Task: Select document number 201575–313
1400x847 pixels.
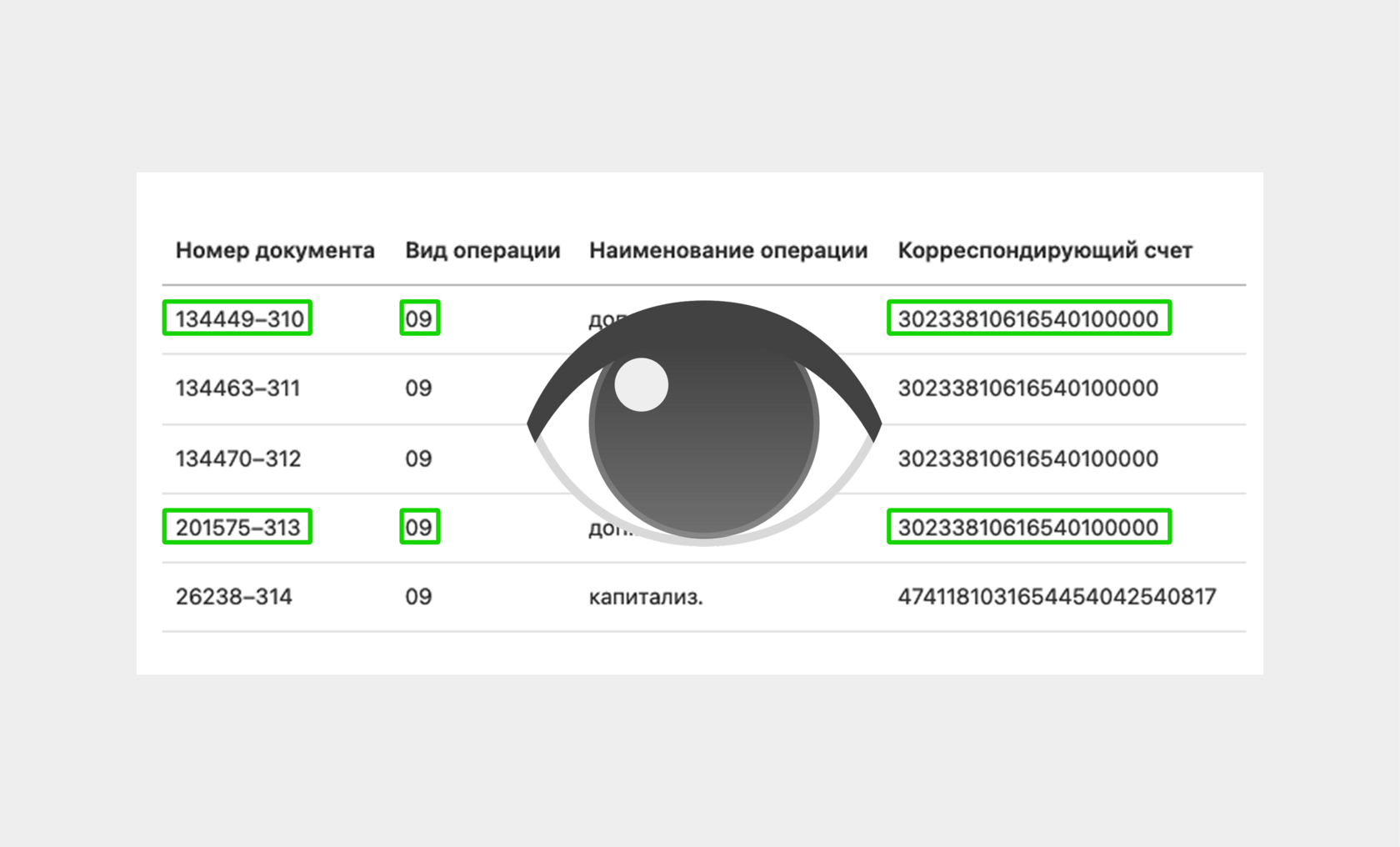Action: pos(237,528)
